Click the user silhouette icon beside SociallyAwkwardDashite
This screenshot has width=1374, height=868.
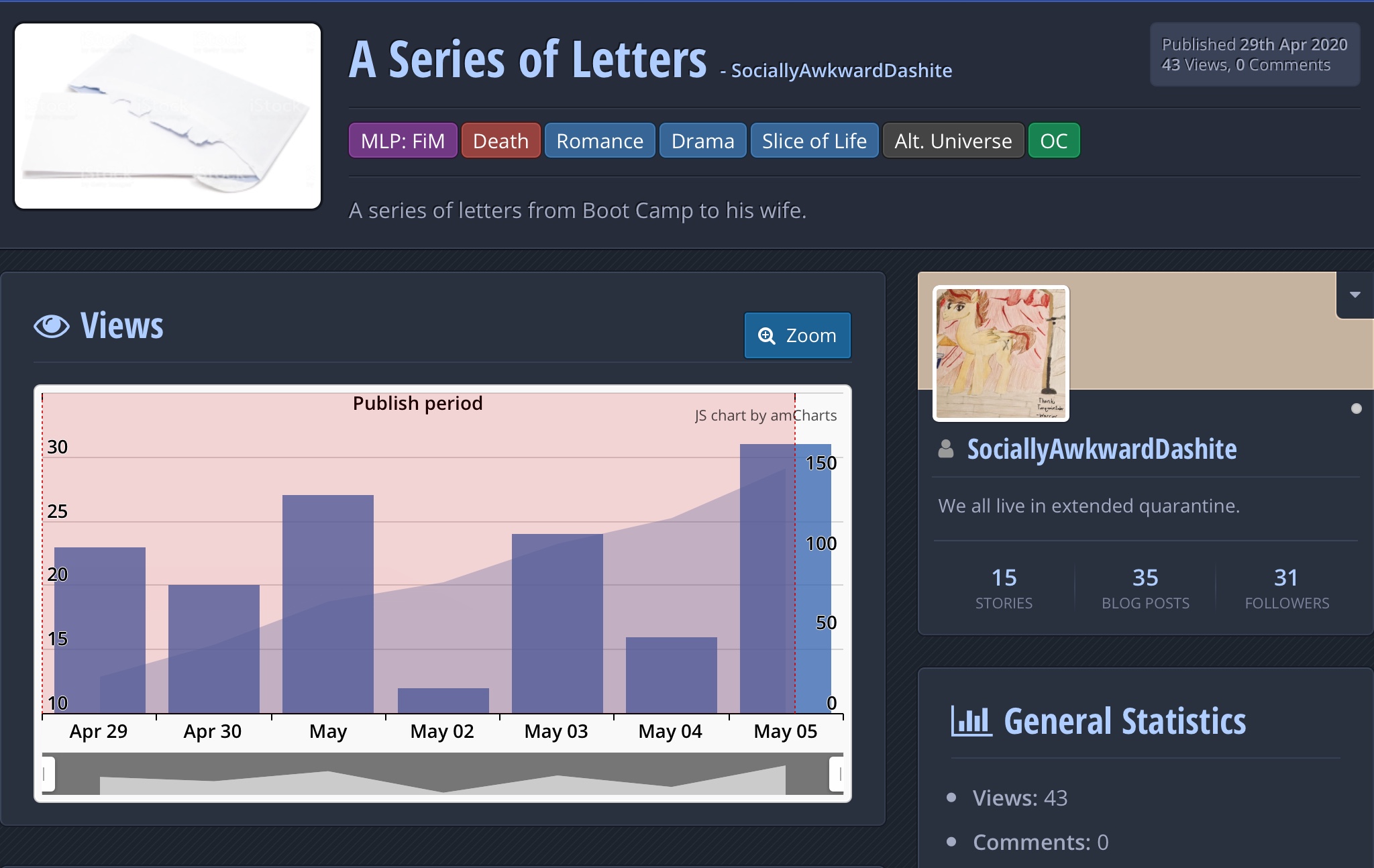pyautogui.click(x=946, y=449)
